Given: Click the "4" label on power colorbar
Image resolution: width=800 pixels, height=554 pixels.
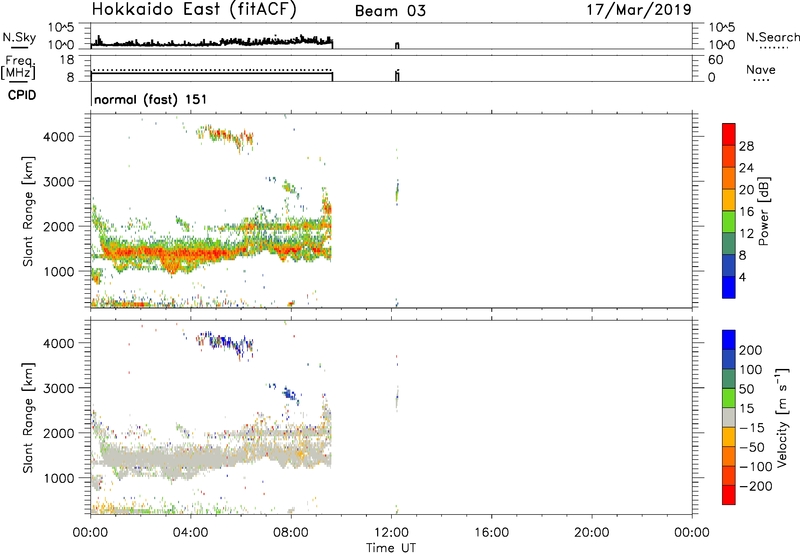Looking at the screenshot, I should click(742, 277).
